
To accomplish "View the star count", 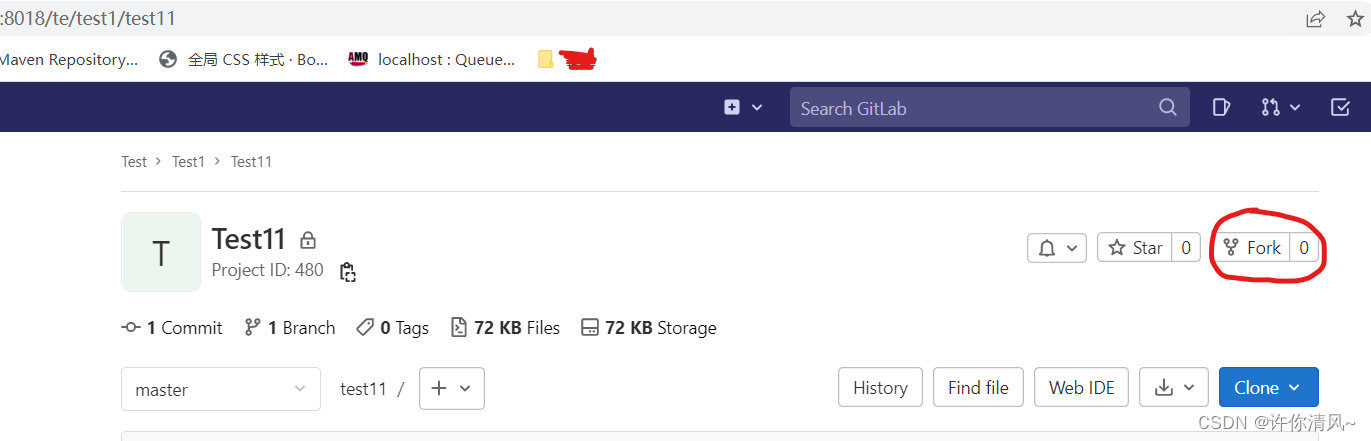I will tap(1185, 247).
